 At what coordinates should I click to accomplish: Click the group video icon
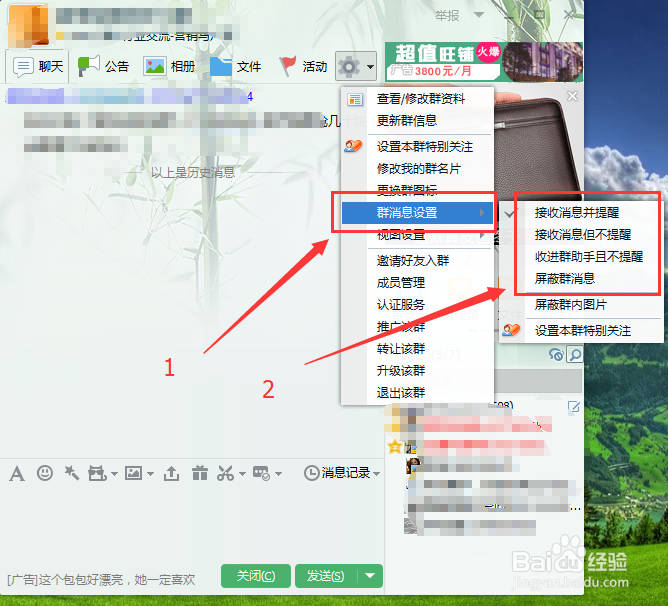coord(97,473)
